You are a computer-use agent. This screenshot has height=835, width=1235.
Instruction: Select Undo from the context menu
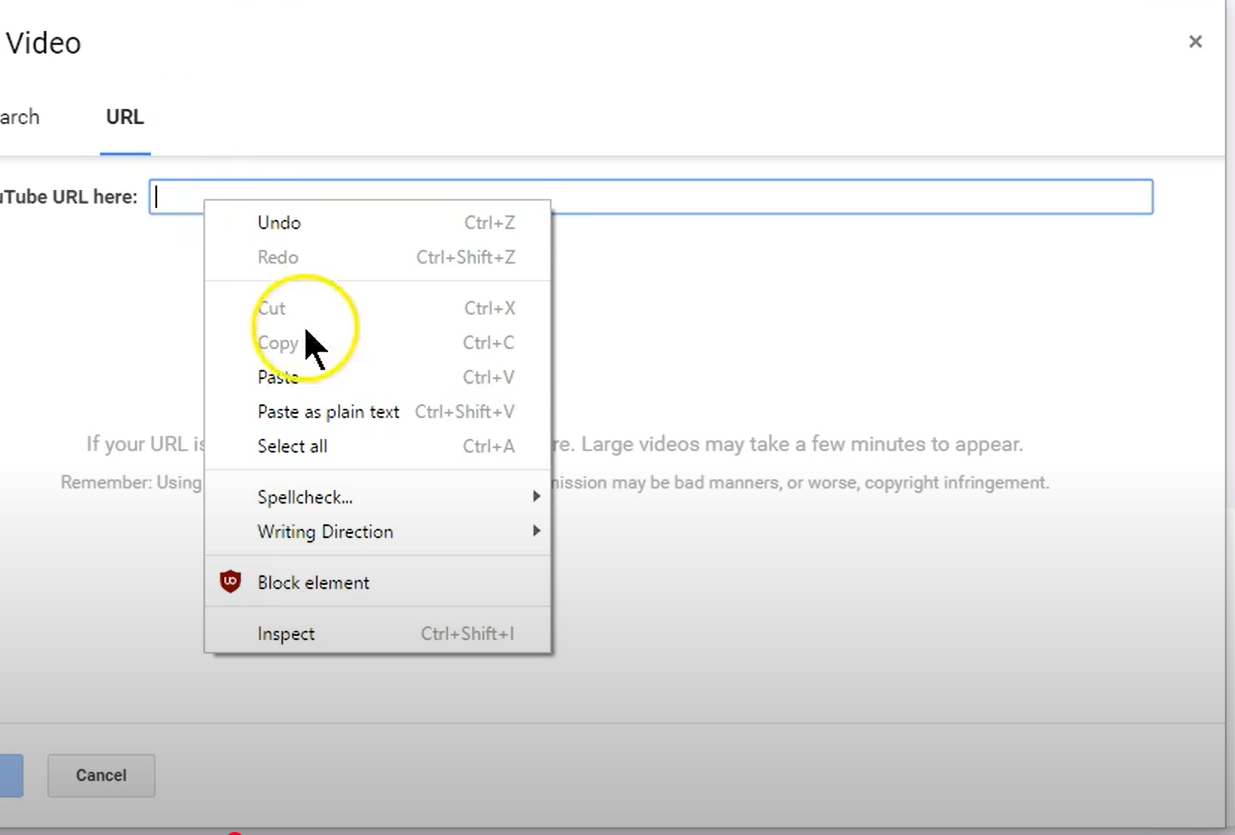(278, 222)
